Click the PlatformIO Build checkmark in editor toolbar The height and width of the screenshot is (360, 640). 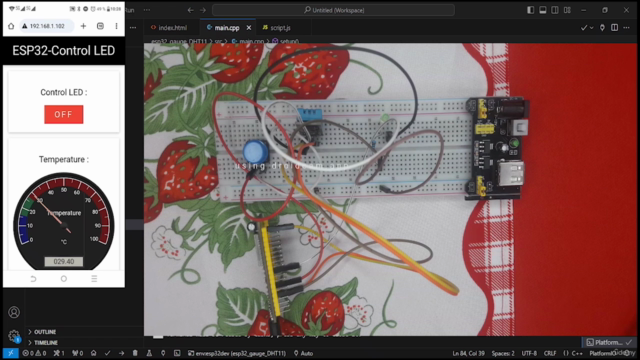[x=584, y=28]
